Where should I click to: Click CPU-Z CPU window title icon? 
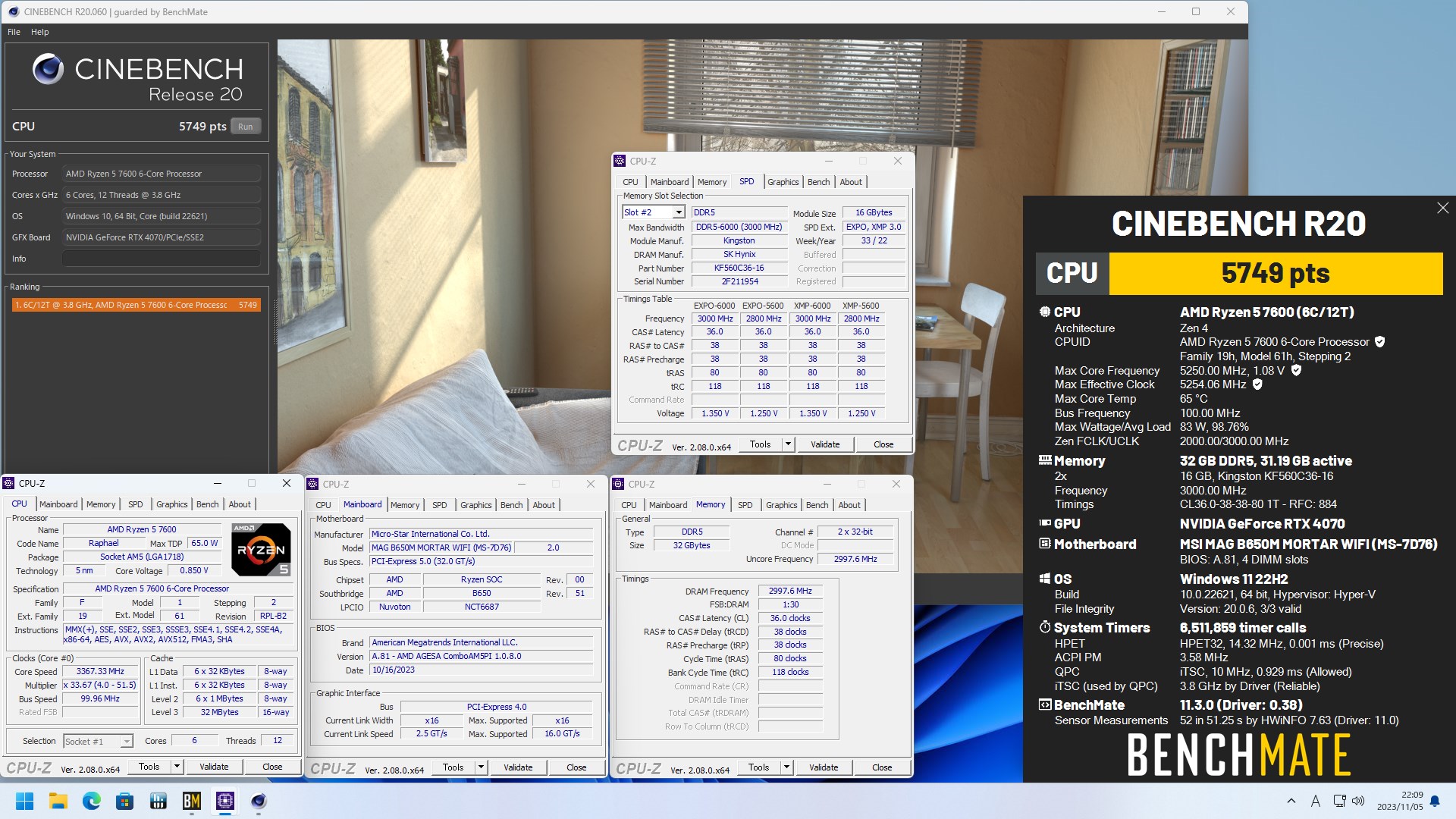[8, 483]
